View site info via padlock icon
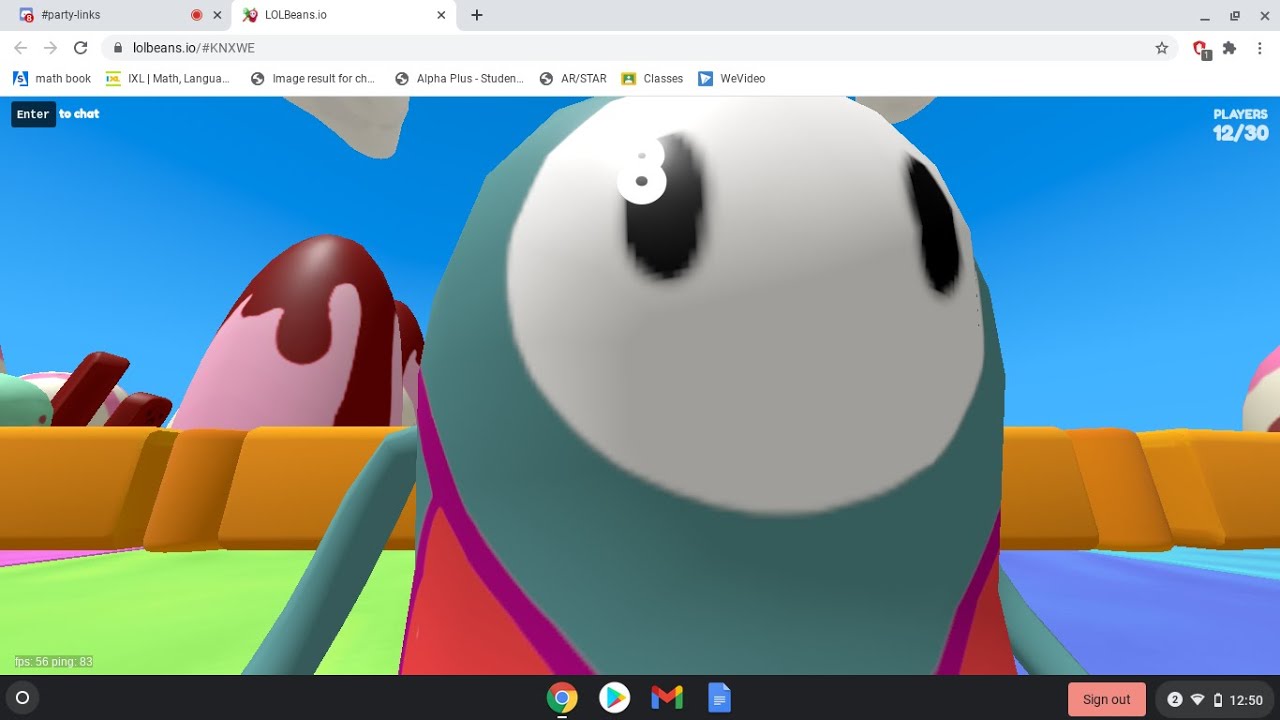Image resolution: width=1280 pixels, height=720 pixels. 118,48
